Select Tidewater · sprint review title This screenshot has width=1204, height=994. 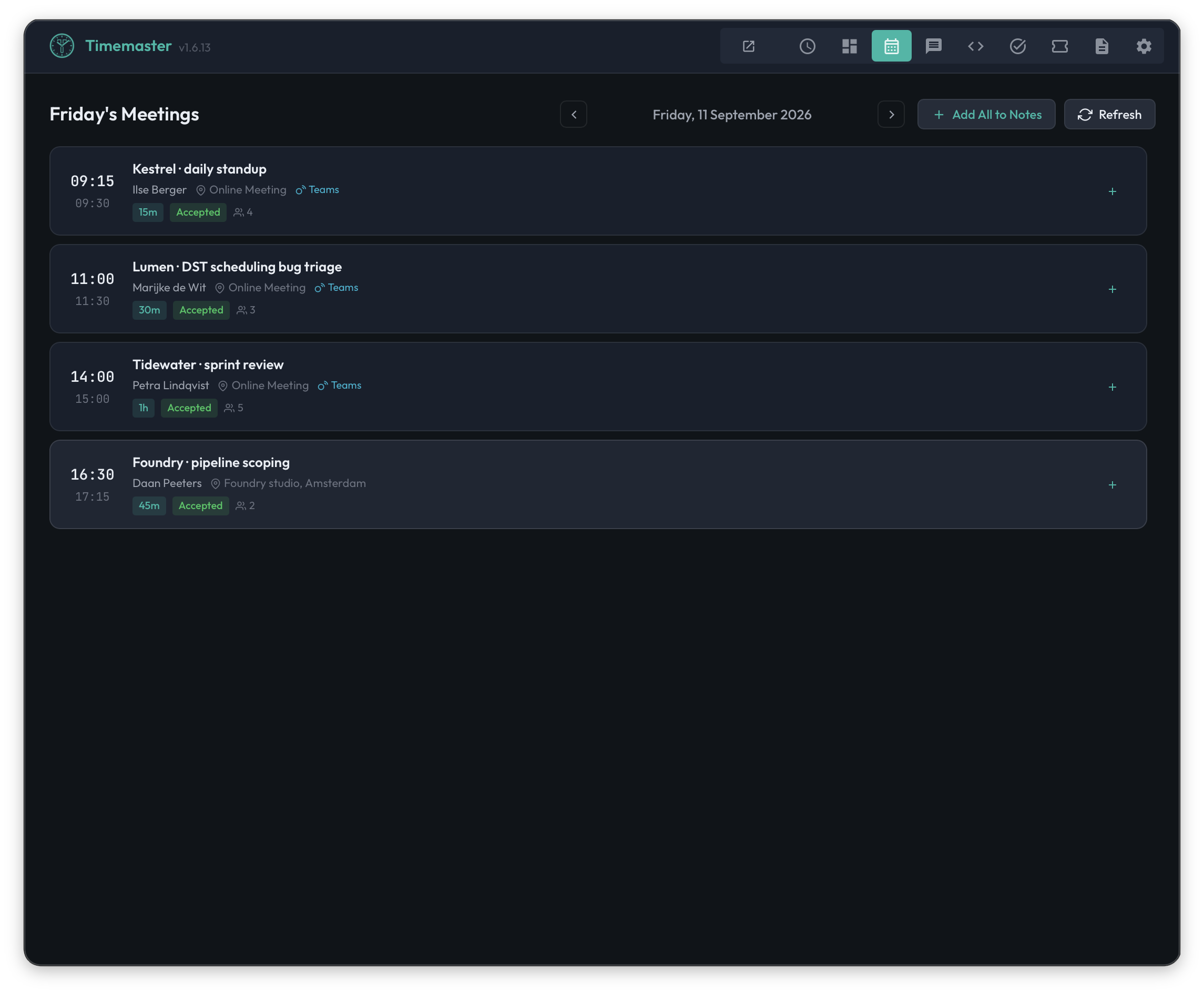208,365
